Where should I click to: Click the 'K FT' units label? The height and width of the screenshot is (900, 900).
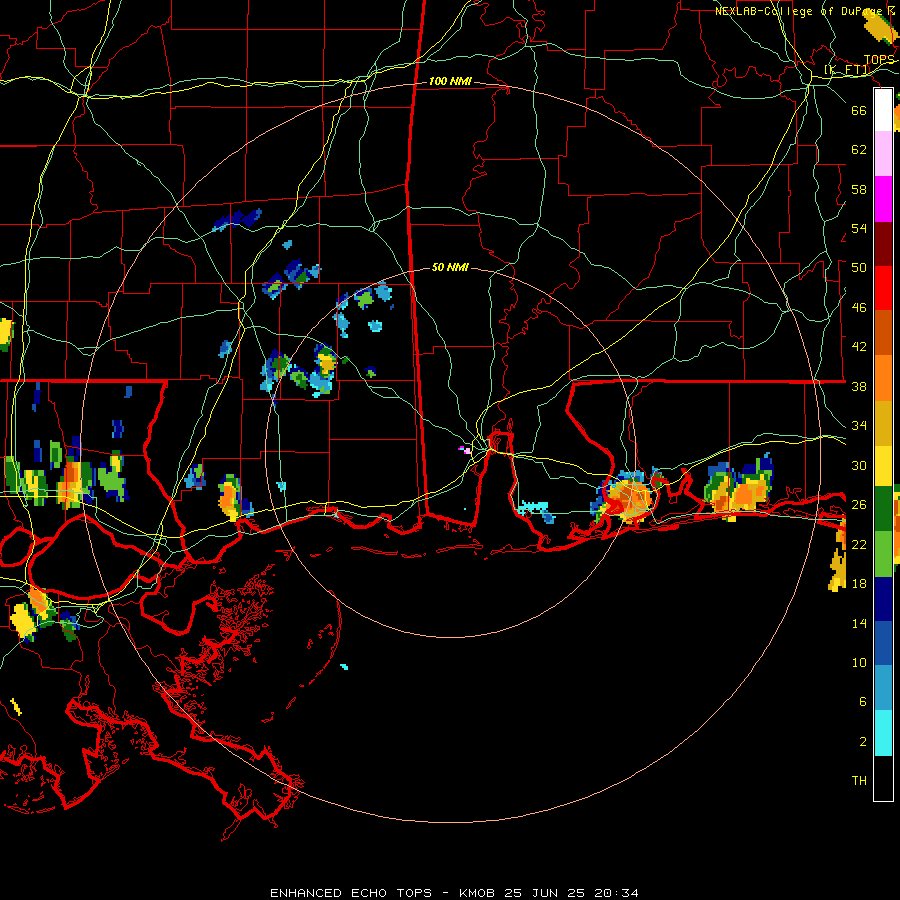[847, 70]
